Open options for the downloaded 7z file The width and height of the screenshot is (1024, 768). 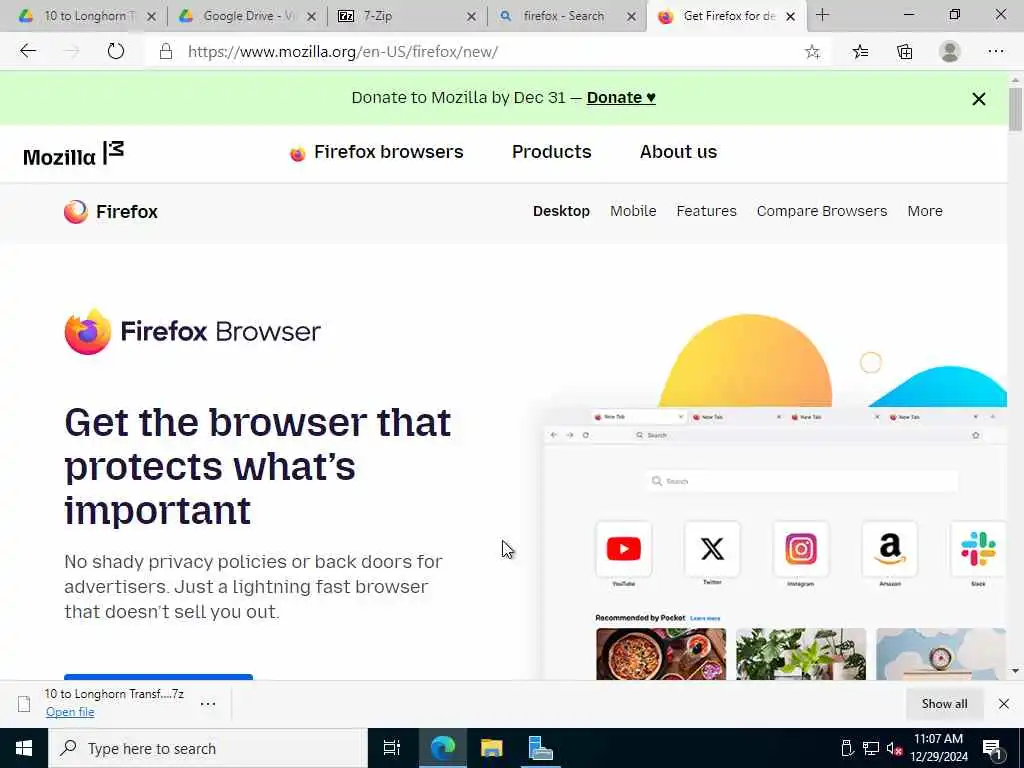pos(208,704)
